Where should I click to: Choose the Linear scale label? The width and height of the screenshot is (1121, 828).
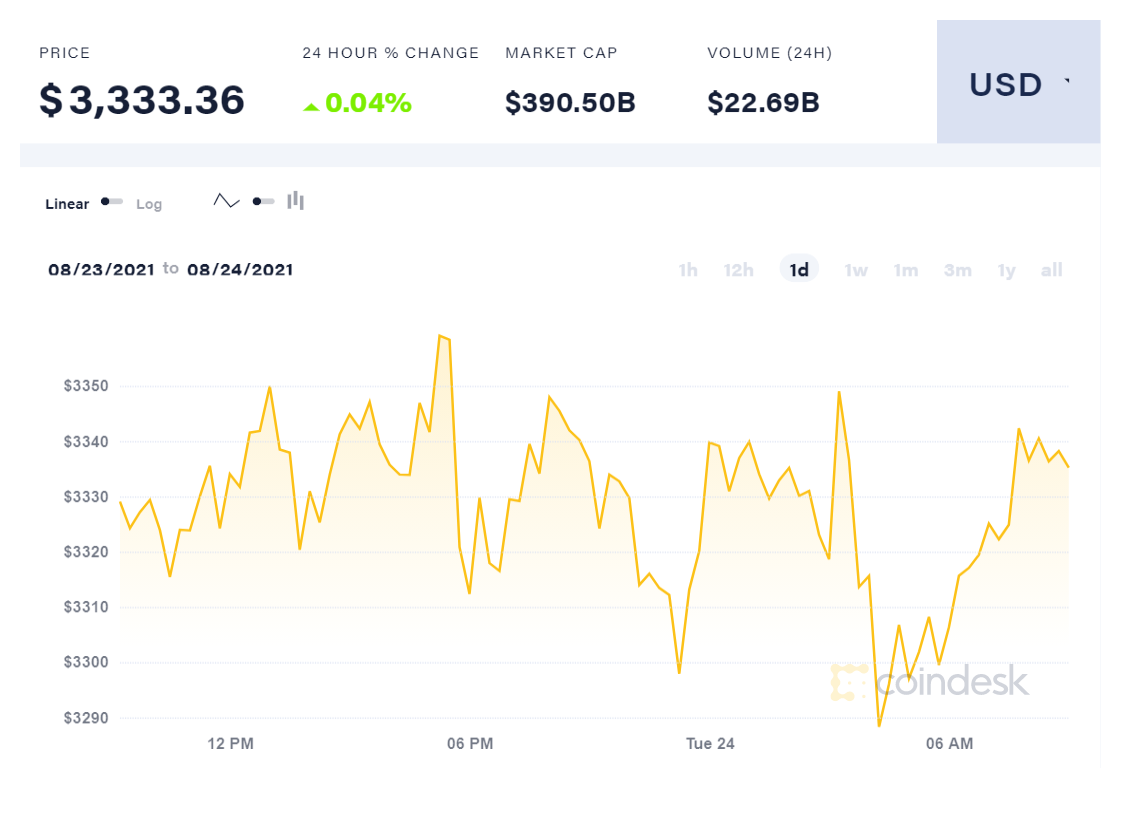[x=67, y=204]
